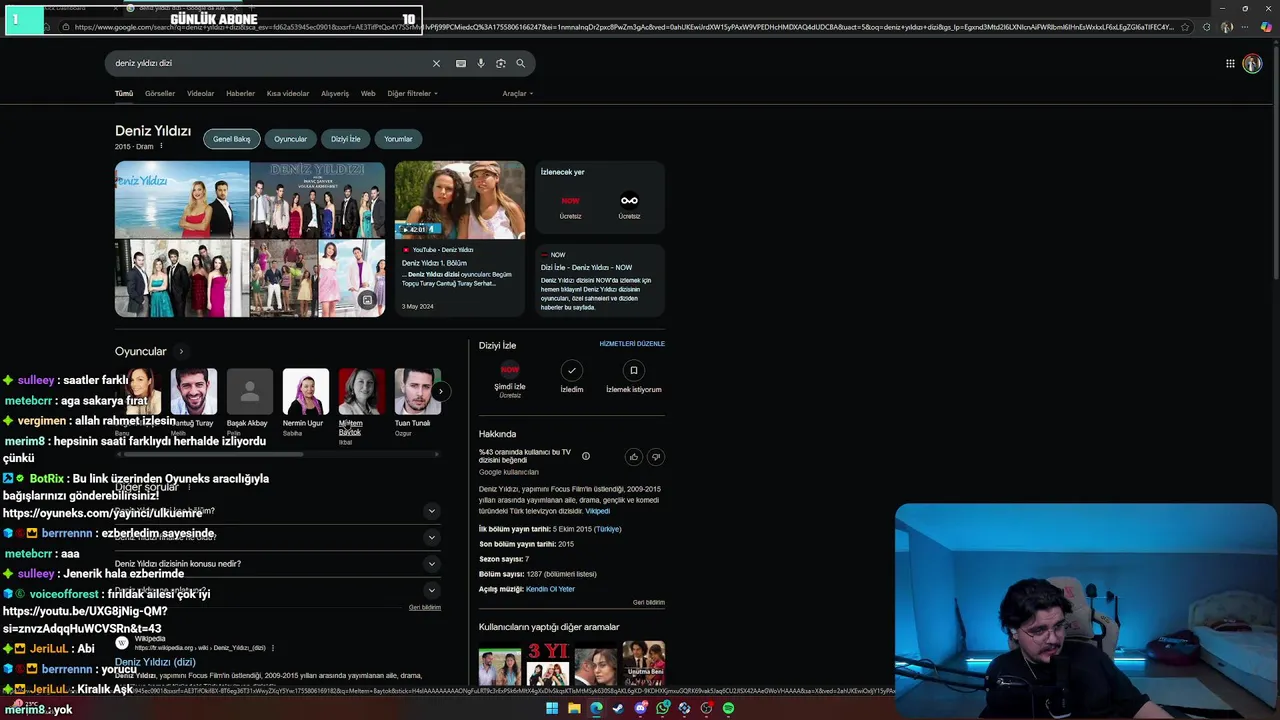1280x720 pixels.
Task: Click Deniz Yıldızı poster collage image
Action: [x=250, y=239]
